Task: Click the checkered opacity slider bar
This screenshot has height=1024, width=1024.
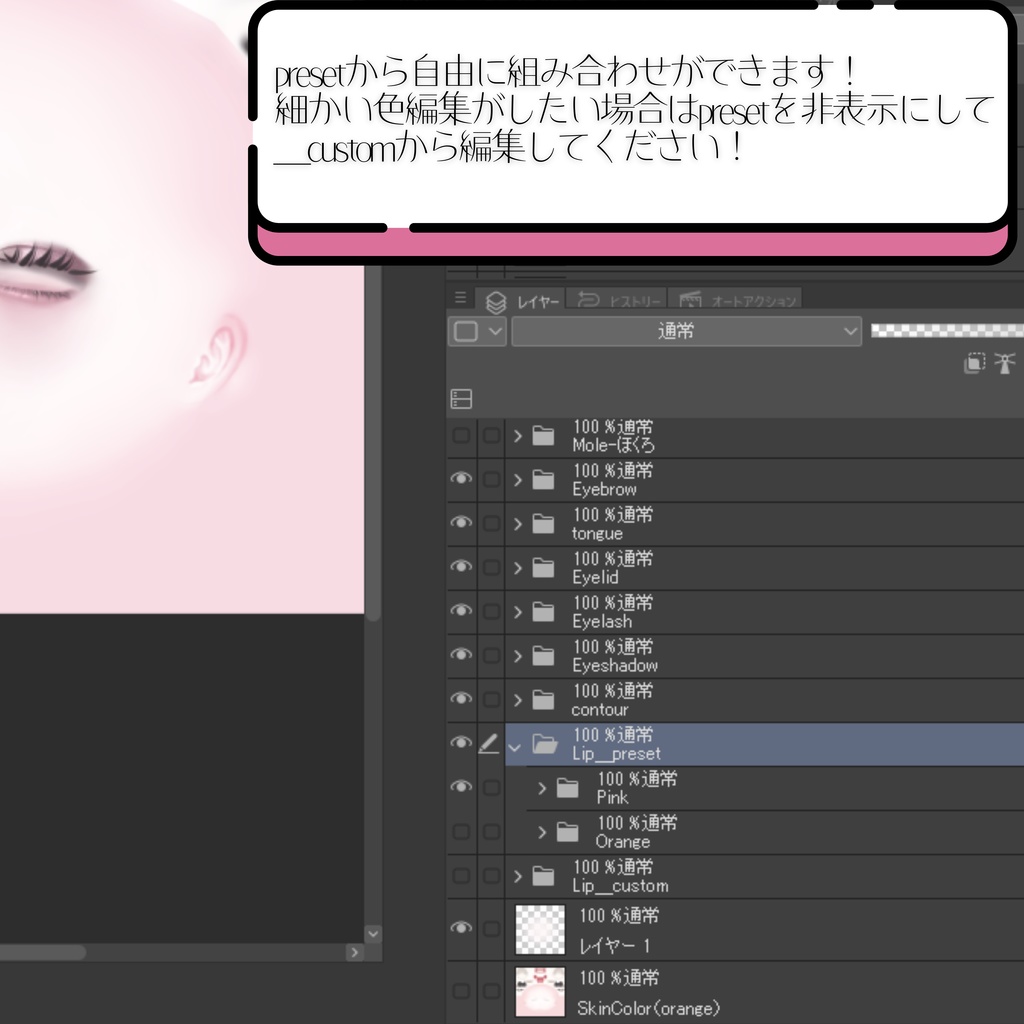Action: 945,331
